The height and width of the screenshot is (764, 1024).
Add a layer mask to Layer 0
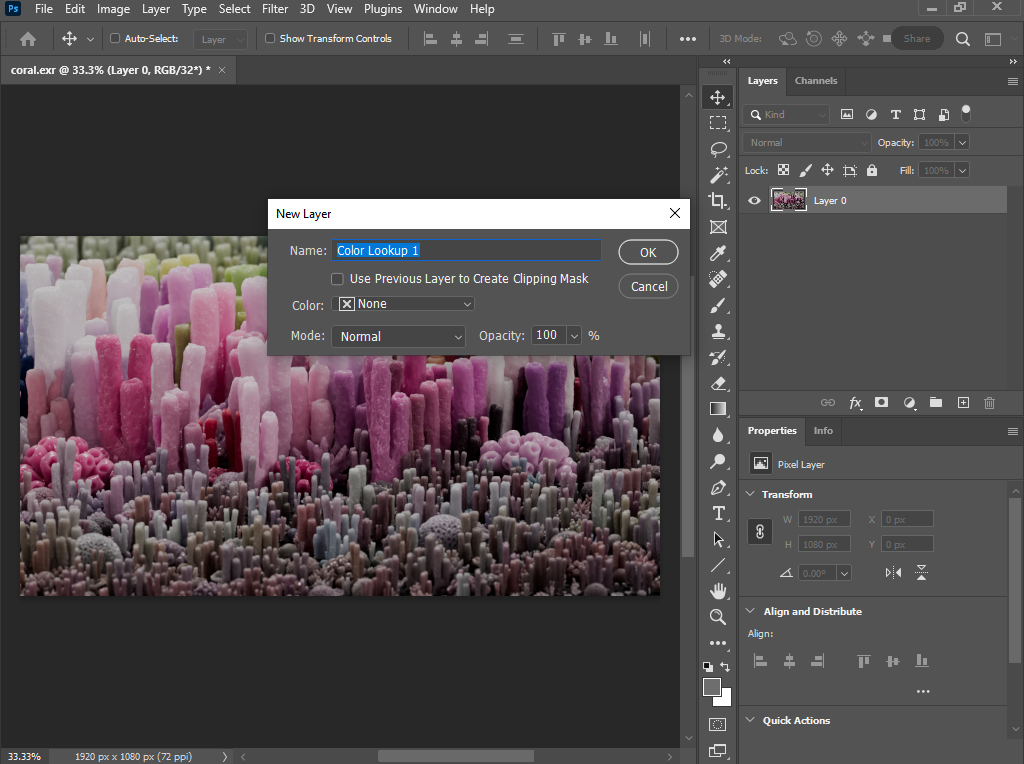click(881, 403)
